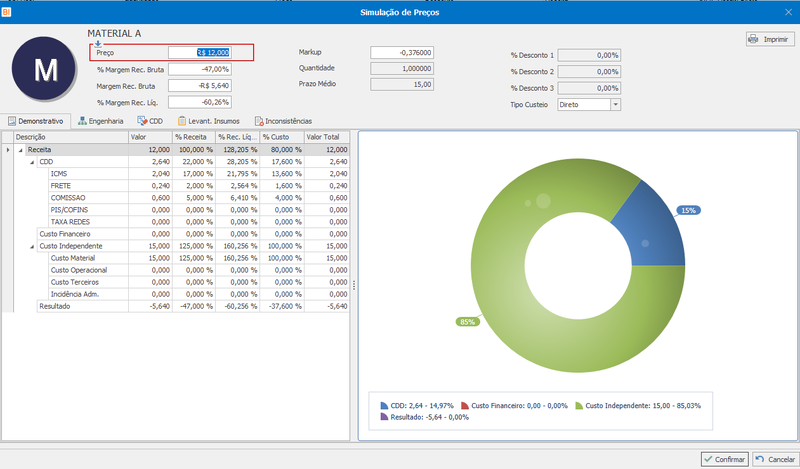
Task: Switch to the CDD tab
Action: tap(150, 121)
